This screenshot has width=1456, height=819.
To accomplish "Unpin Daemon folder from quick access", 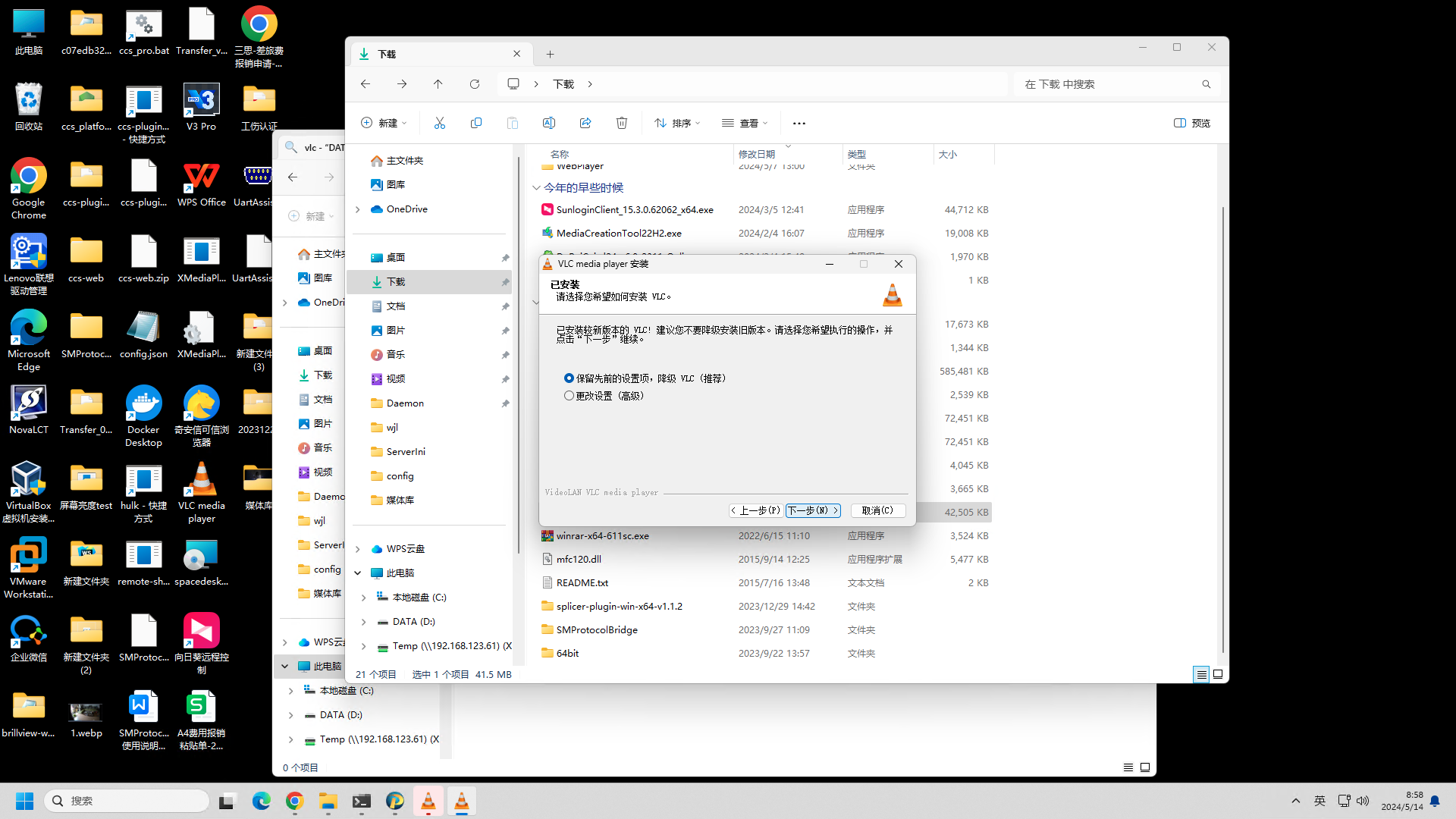I will pyautogui.click(x=505, y=403).
